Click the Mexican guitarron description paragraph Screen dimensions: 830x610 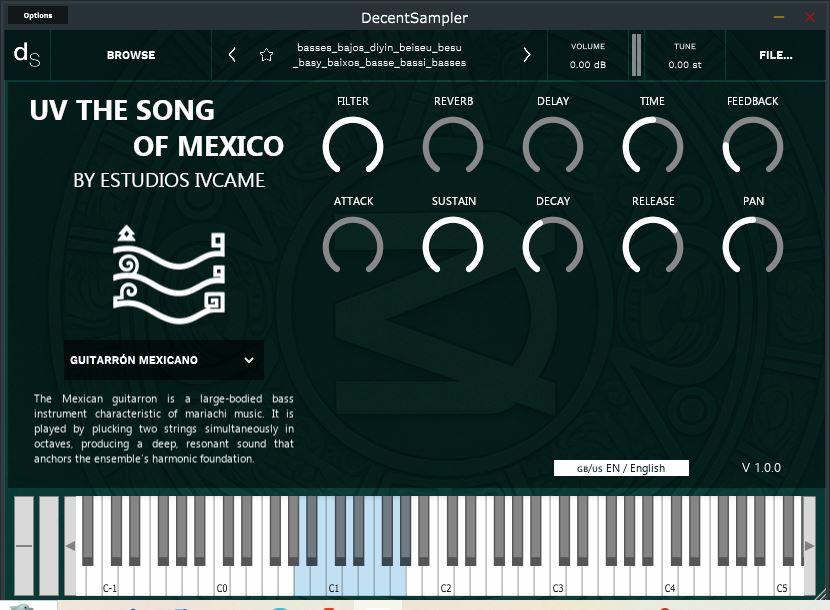[164, 429]
